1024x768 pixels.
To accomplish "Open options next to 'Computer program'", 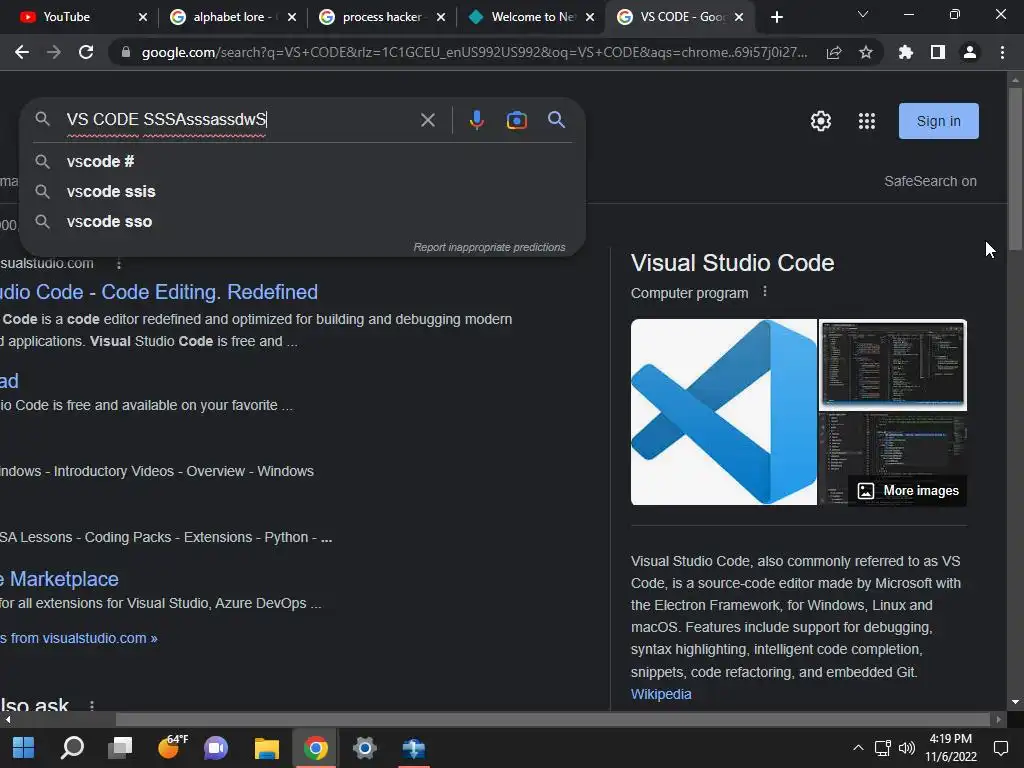I will pyautogui.click(x=765, y=292).
